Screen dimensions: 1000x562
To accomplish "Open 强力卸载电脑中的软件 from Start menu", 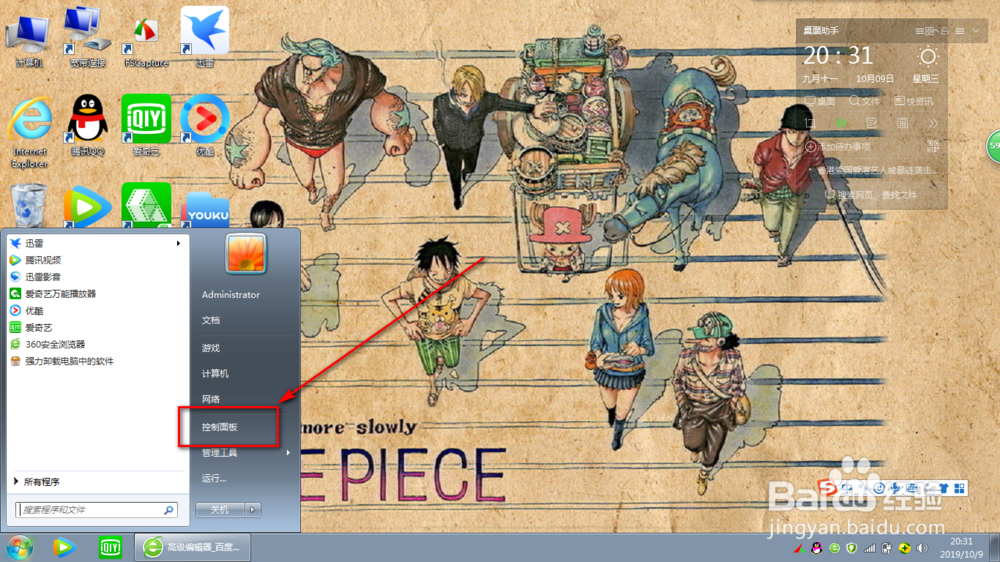I will click(97, 361).
